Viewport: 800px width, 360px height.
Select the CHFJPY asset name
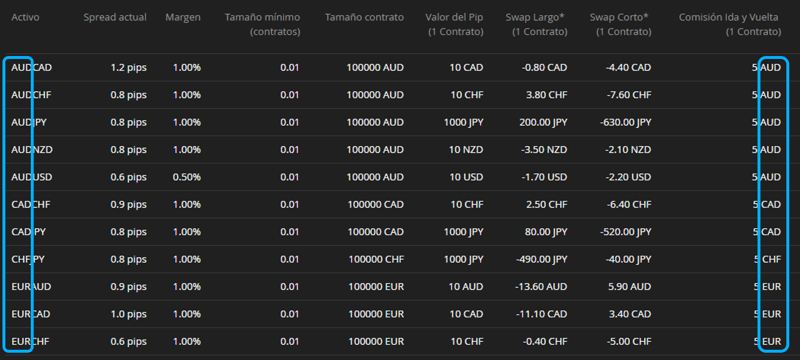pos(28,260)
